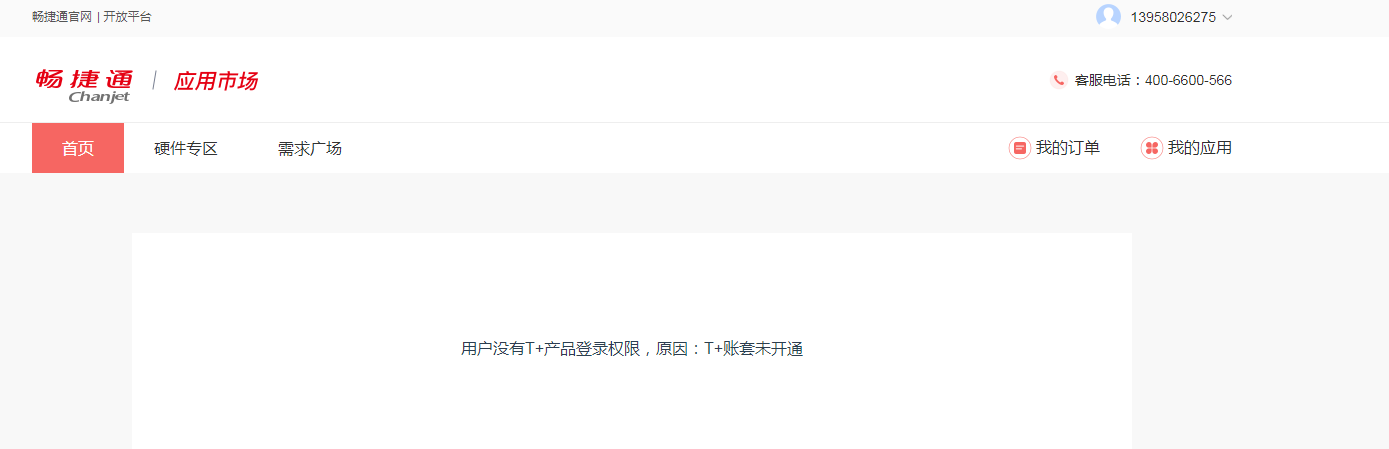
Task: Open the 13958026275 account menu
Action: click(1173, 17)
